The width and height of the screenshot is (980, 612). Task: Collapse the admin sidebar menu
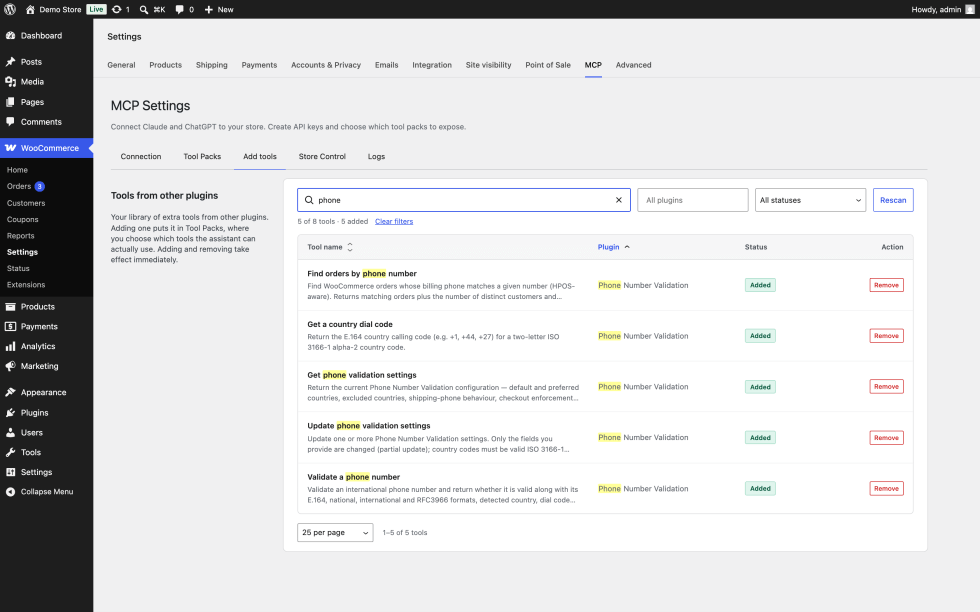click(x=46, y=492)
